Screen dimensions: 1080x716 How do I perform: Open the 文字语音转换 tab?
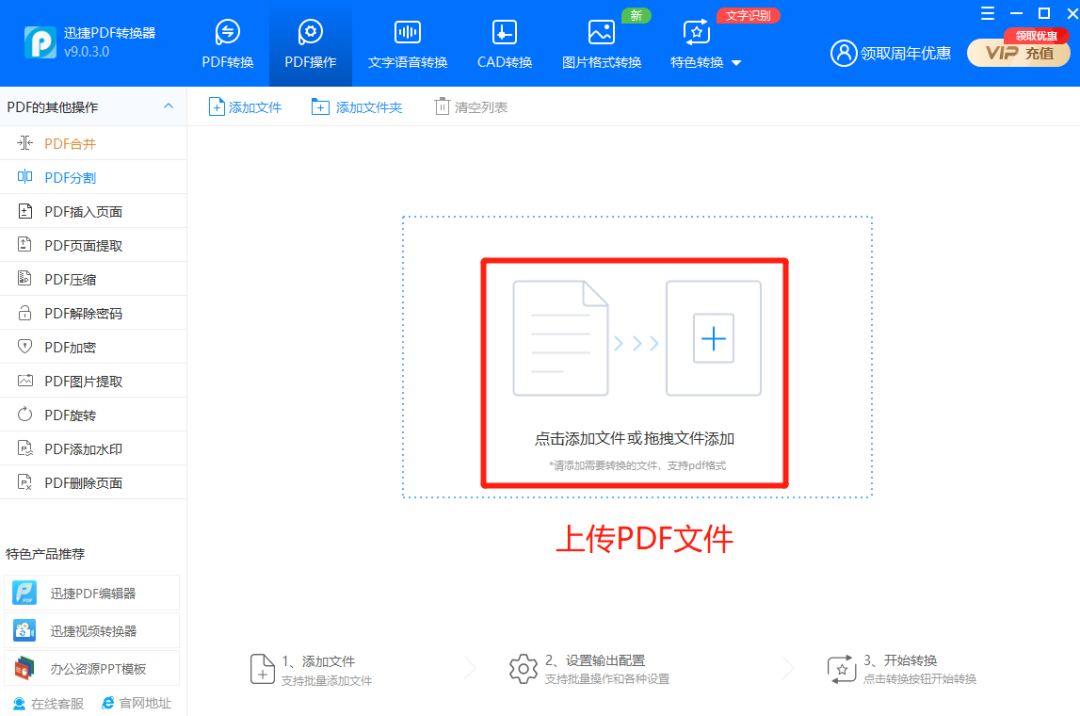click(x=408, y=45)
